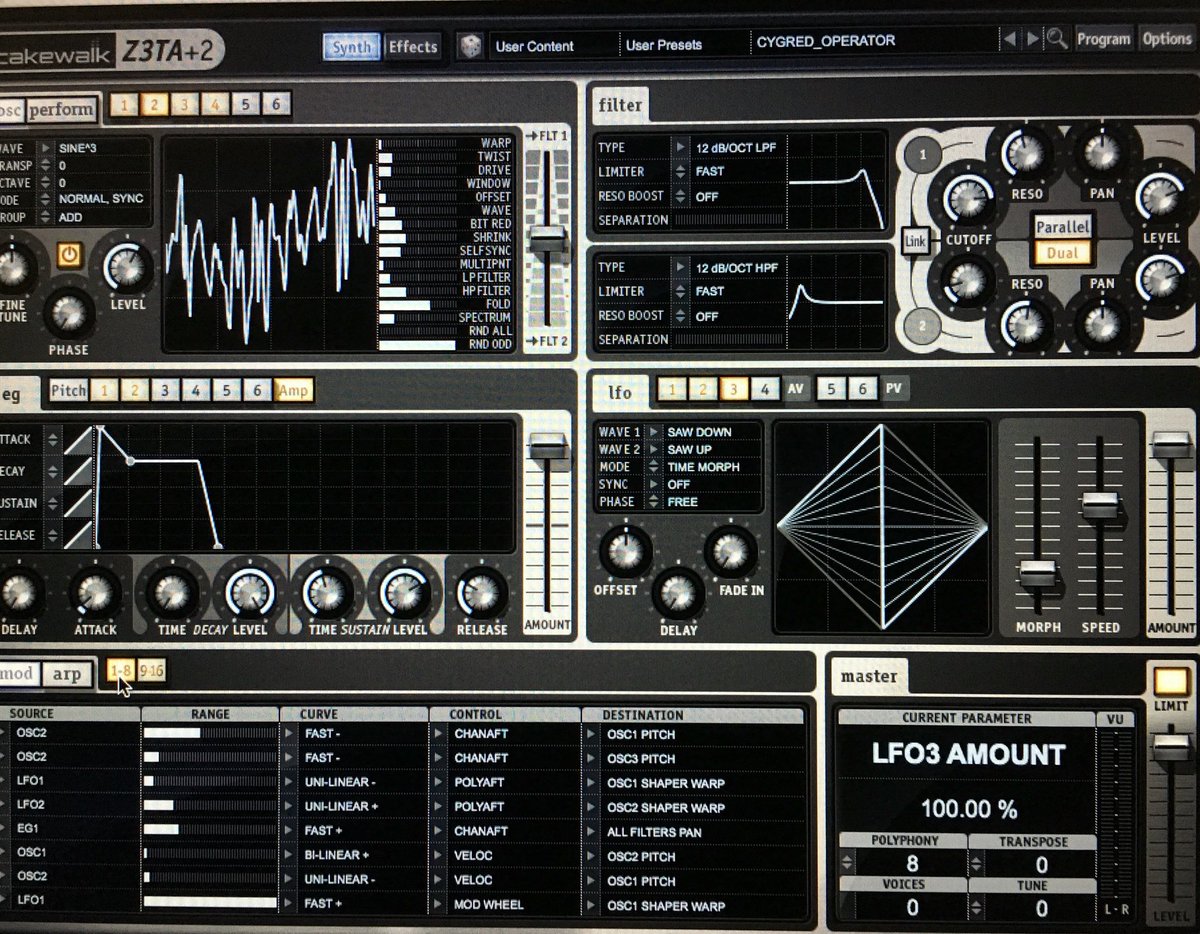Click the LFO FADE IN knob

[731, 552]
